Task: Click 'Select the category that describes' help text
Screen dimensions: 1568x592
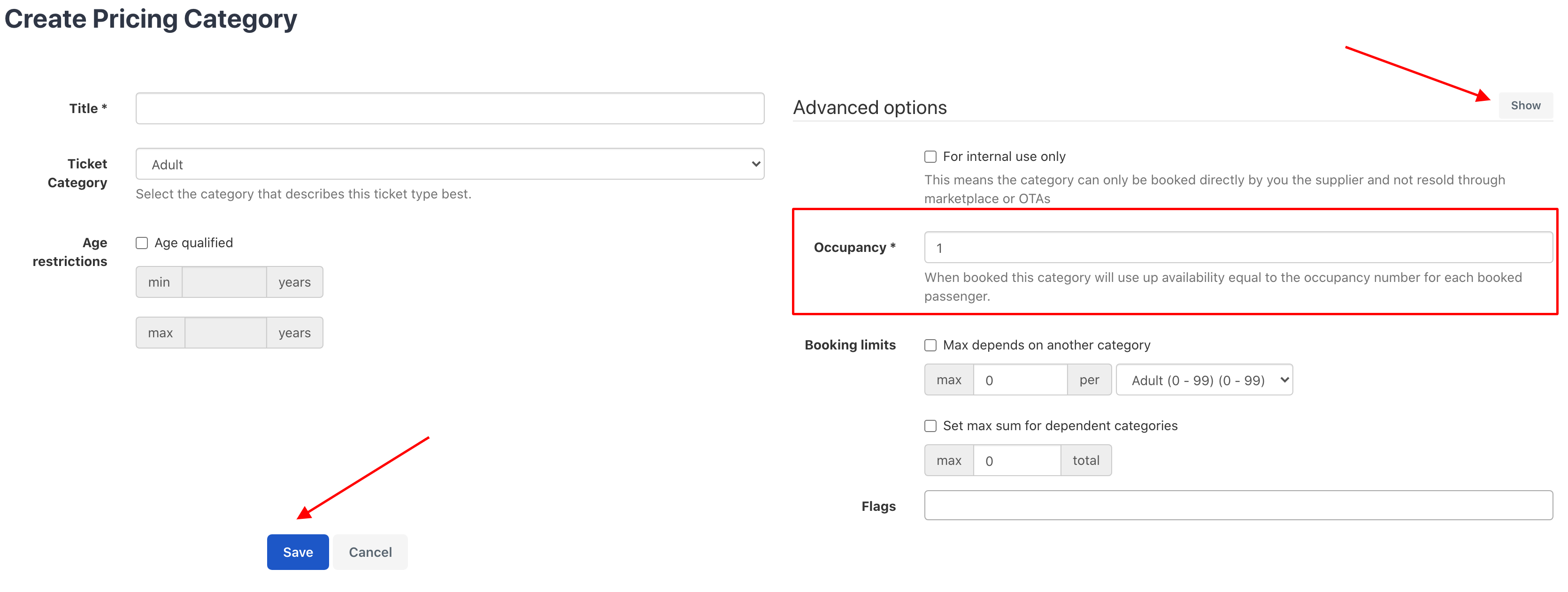Action: coord(303,194)
